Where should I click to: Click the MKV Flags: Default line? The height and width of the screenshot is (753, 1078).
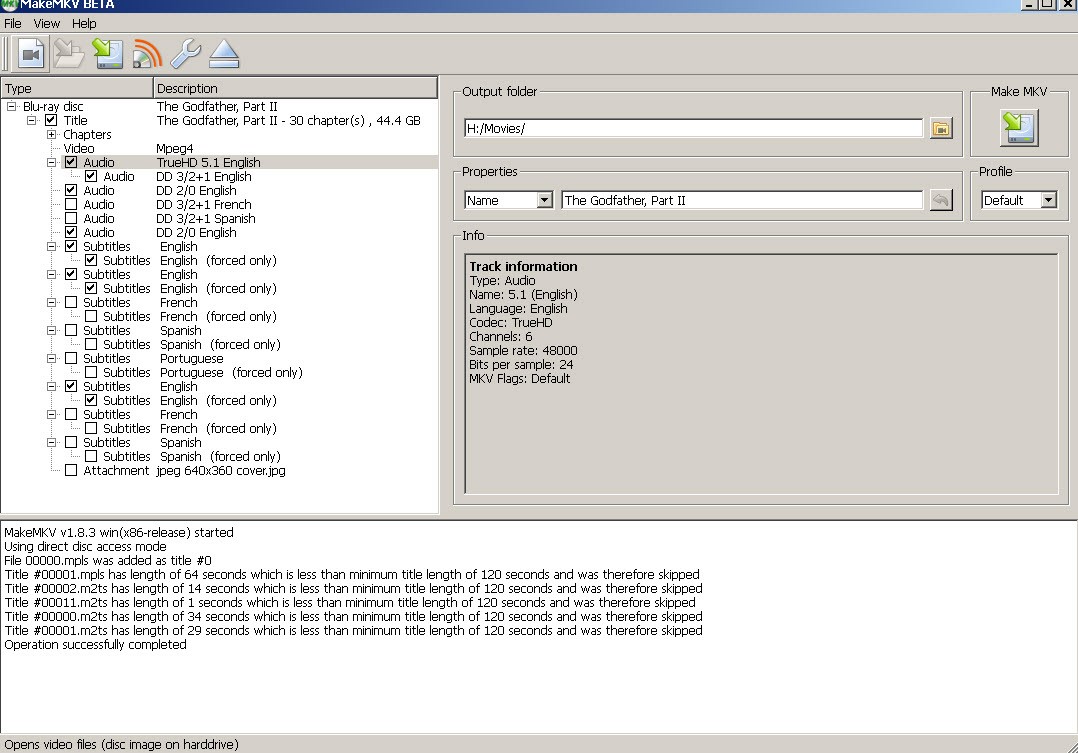pos(520,378)
